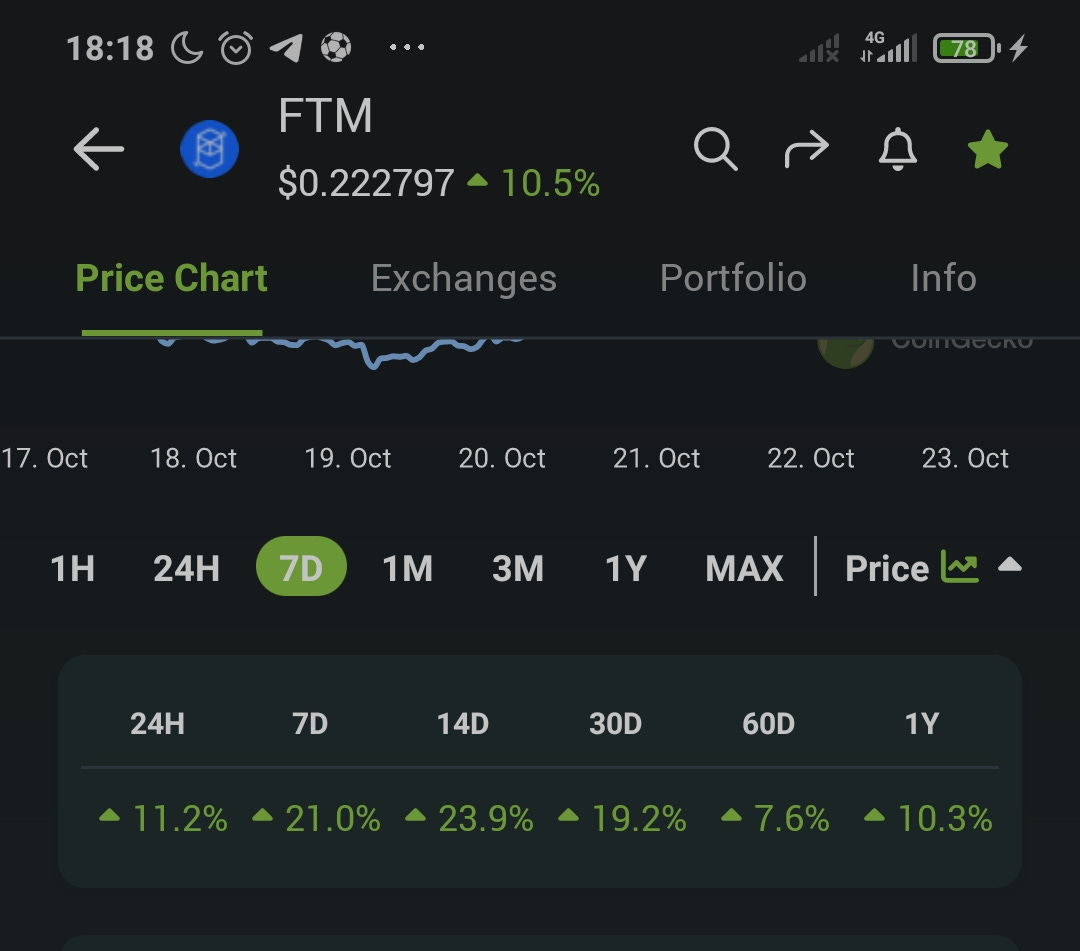Tap the FTM coin name
The height and width of the screenshot is (951, 1080).
[x=325, y=115]
